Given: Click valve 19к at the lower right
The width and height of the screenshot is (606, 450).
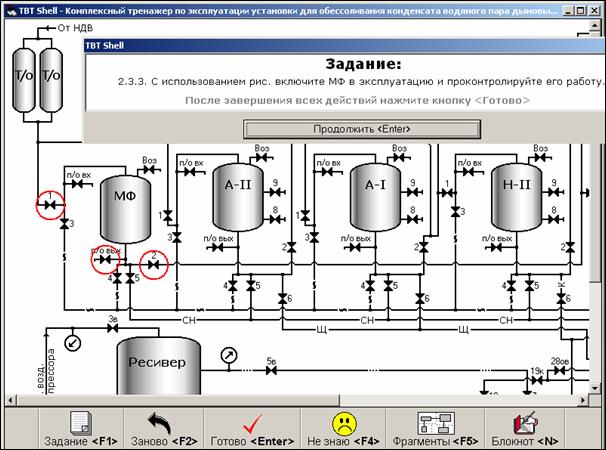Looking at the screenshot, I should coord(537,380).
